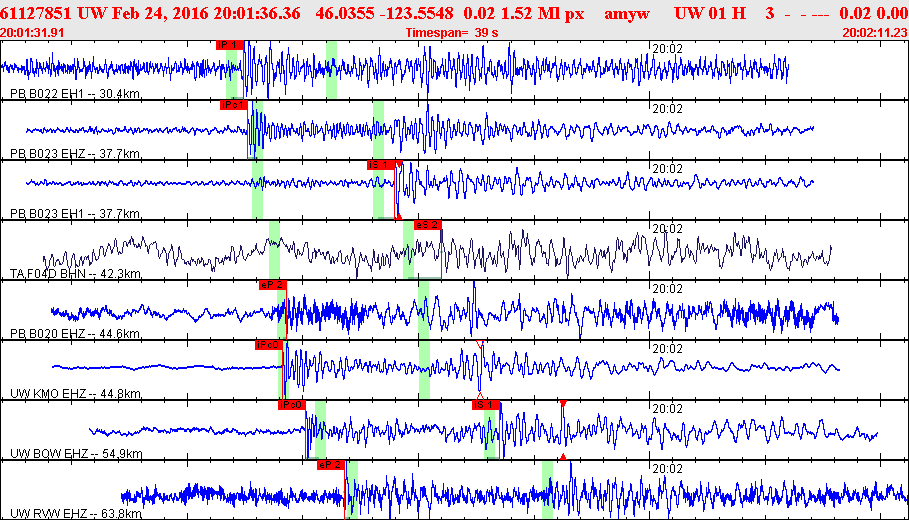
Task: Select channel label UW RWW EHZ -- 63.8km
Action: click(76, 514)
